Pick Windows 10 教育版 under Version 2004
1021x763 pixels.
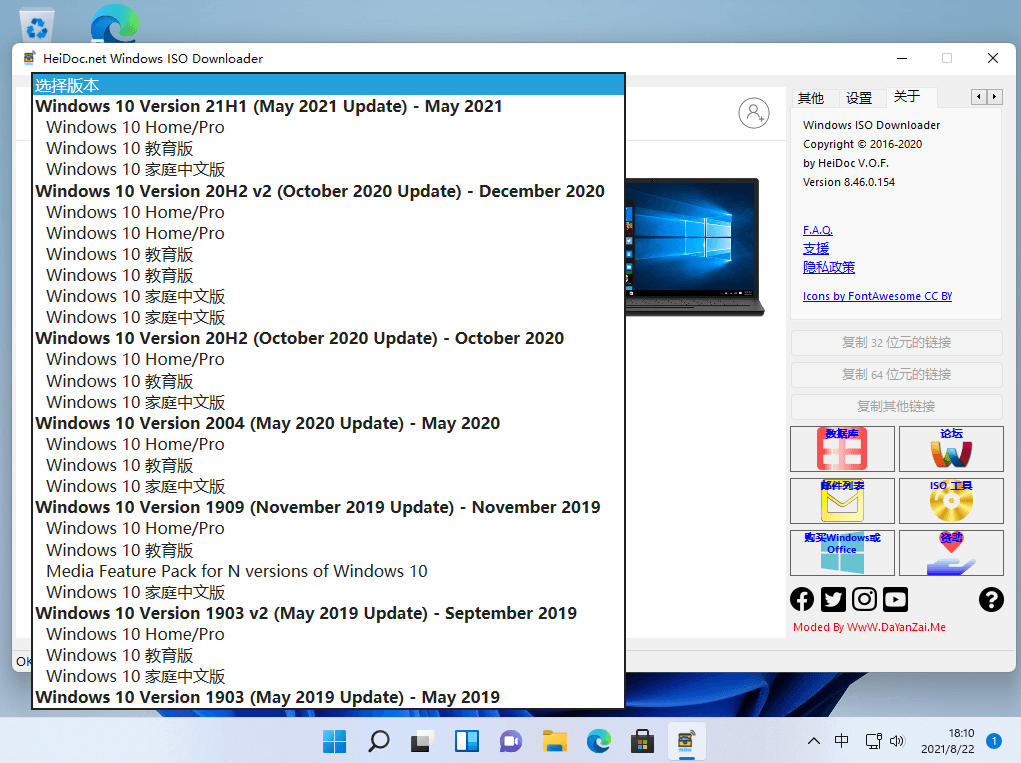tap(329, 465)
